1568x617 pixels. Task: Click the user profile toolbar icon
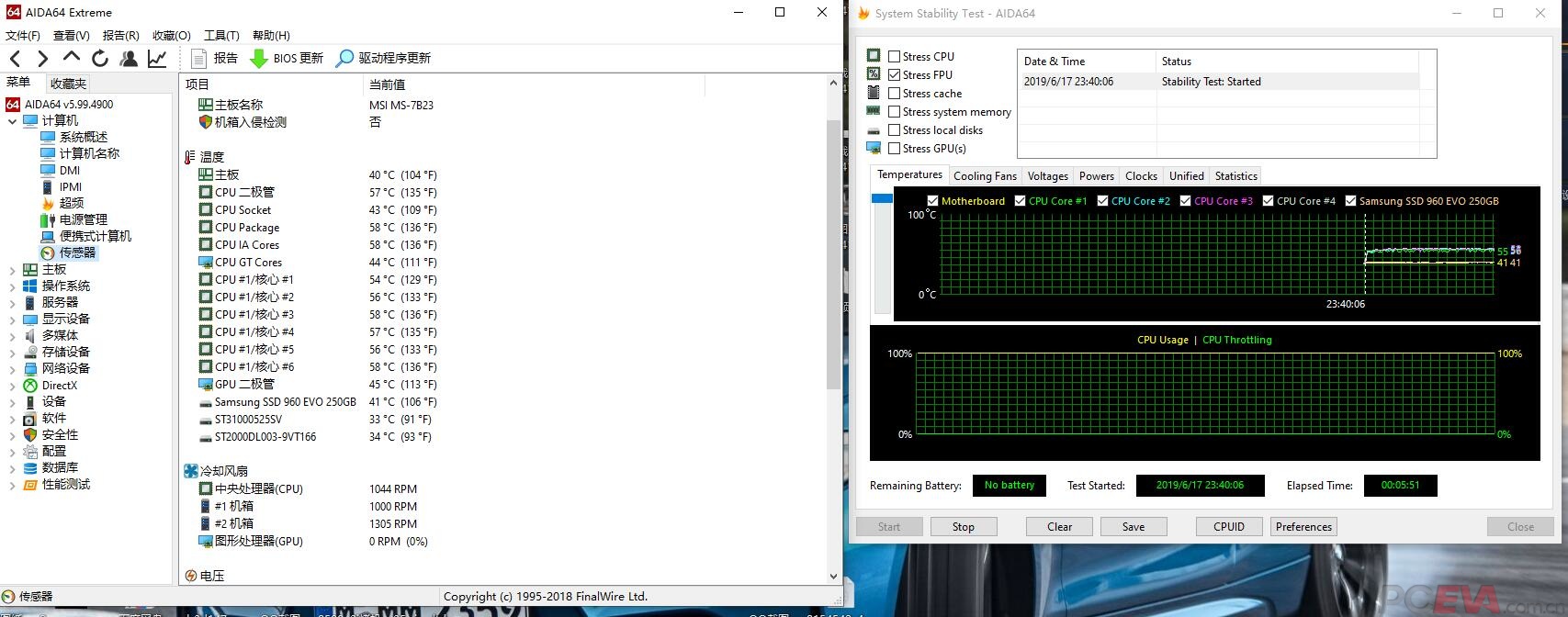129,59
